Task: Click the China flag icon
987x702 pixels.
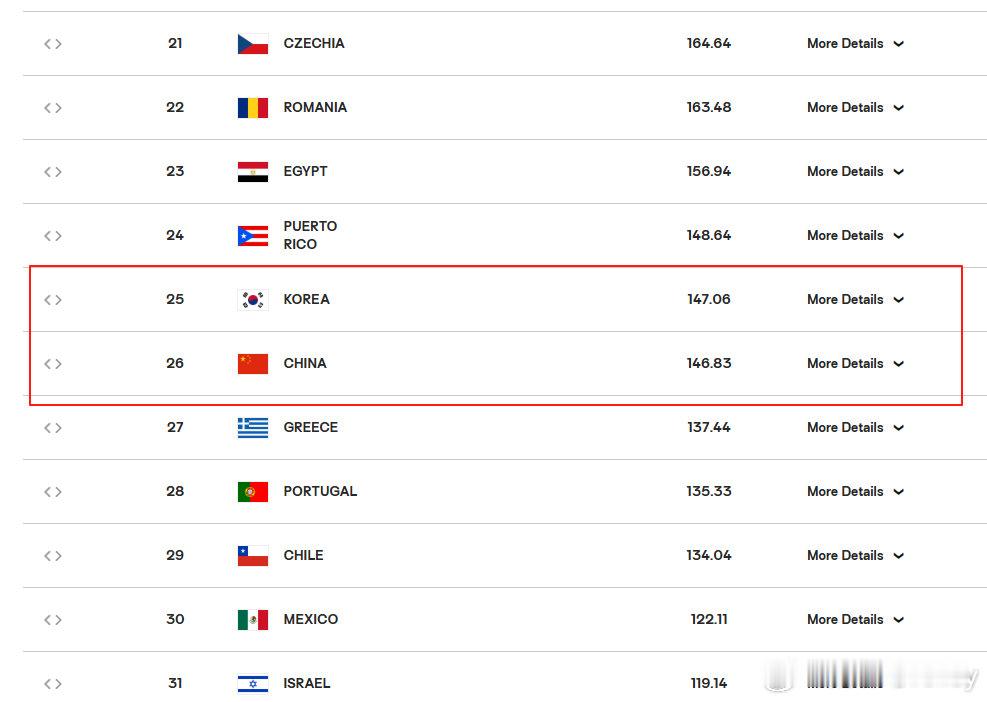Action: [x=252, y=364]
